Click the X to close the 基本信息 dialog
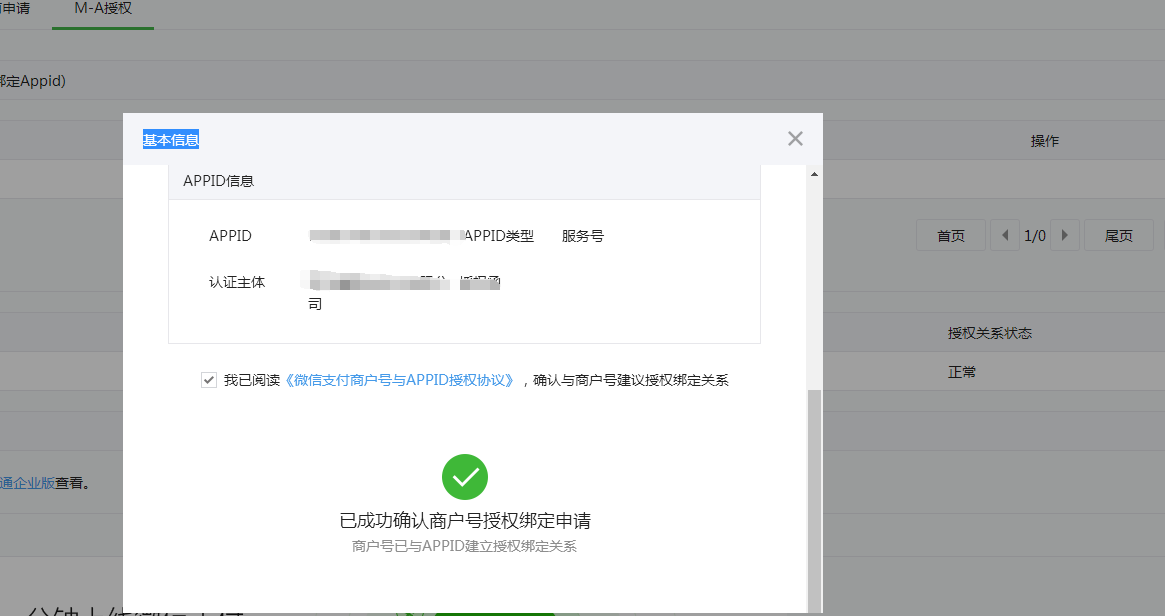The width and height of the screenshot is (1165, 616). pyautogui.click(x=795, y=139)
